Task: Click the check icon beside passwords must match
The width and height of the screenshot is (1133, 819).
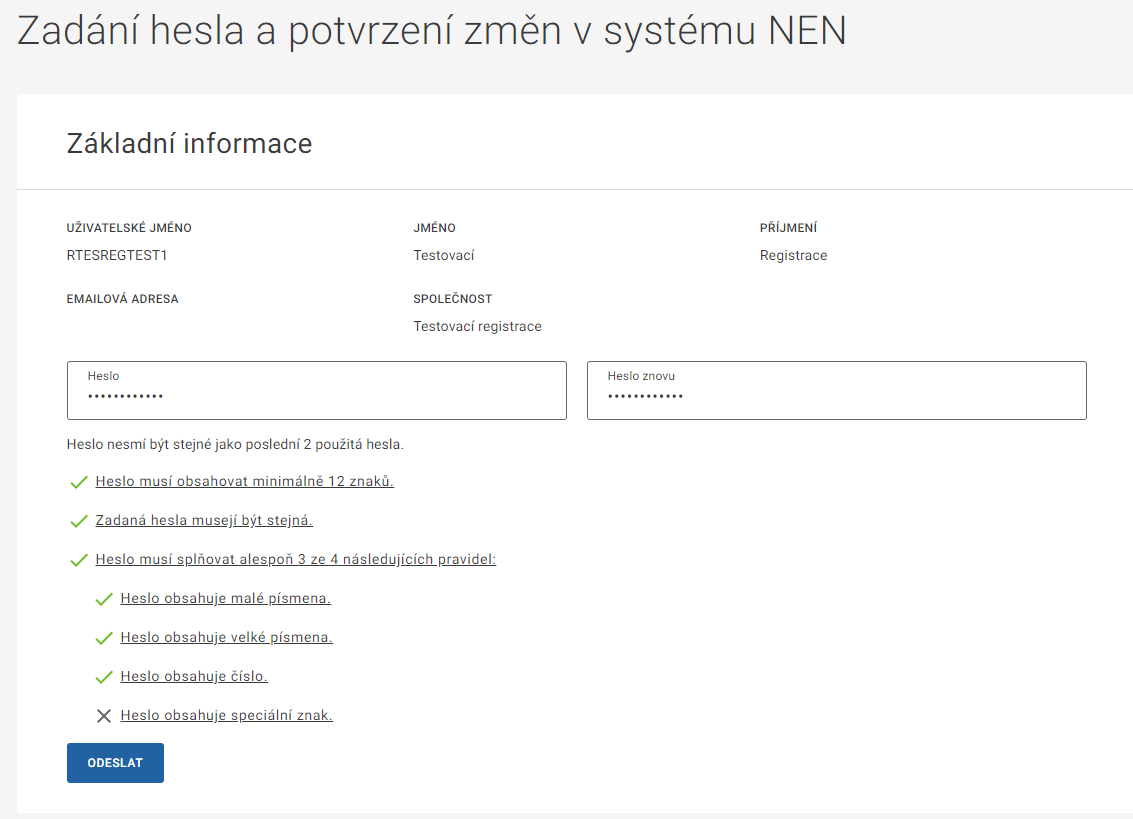Action: (79, 521)
